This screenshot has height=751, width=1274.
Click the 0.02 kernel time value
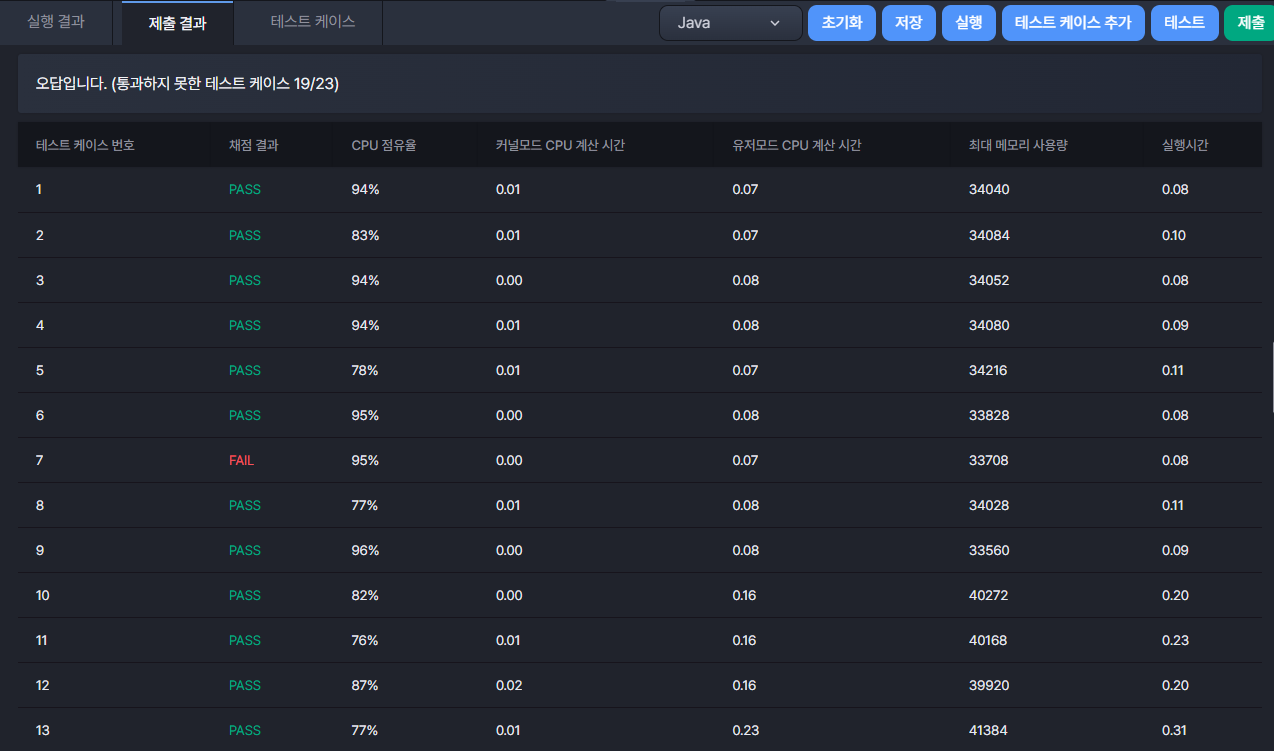[x=509, y=685]
